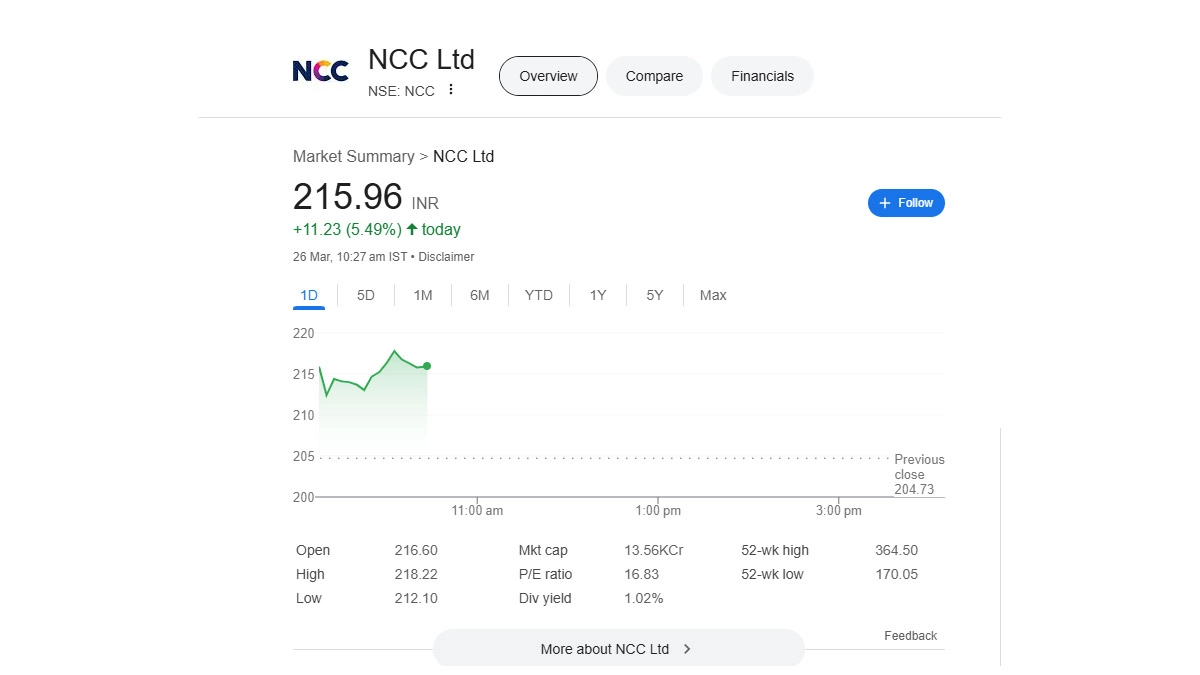Select the YTD chart range
Viewport: 1200px width, 675px height.
(539, 295)
